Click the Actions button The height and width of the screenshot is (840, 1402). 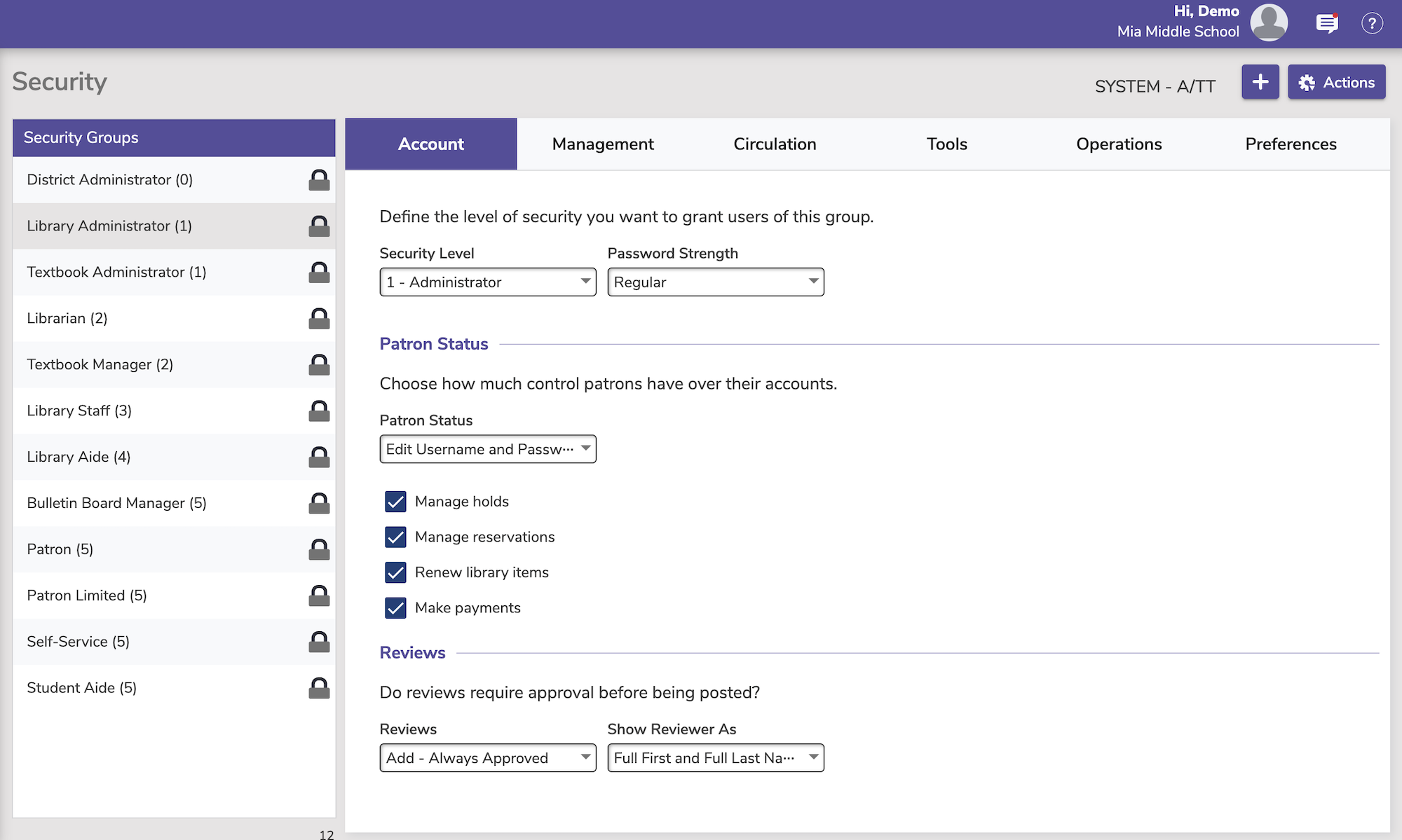1336,81
